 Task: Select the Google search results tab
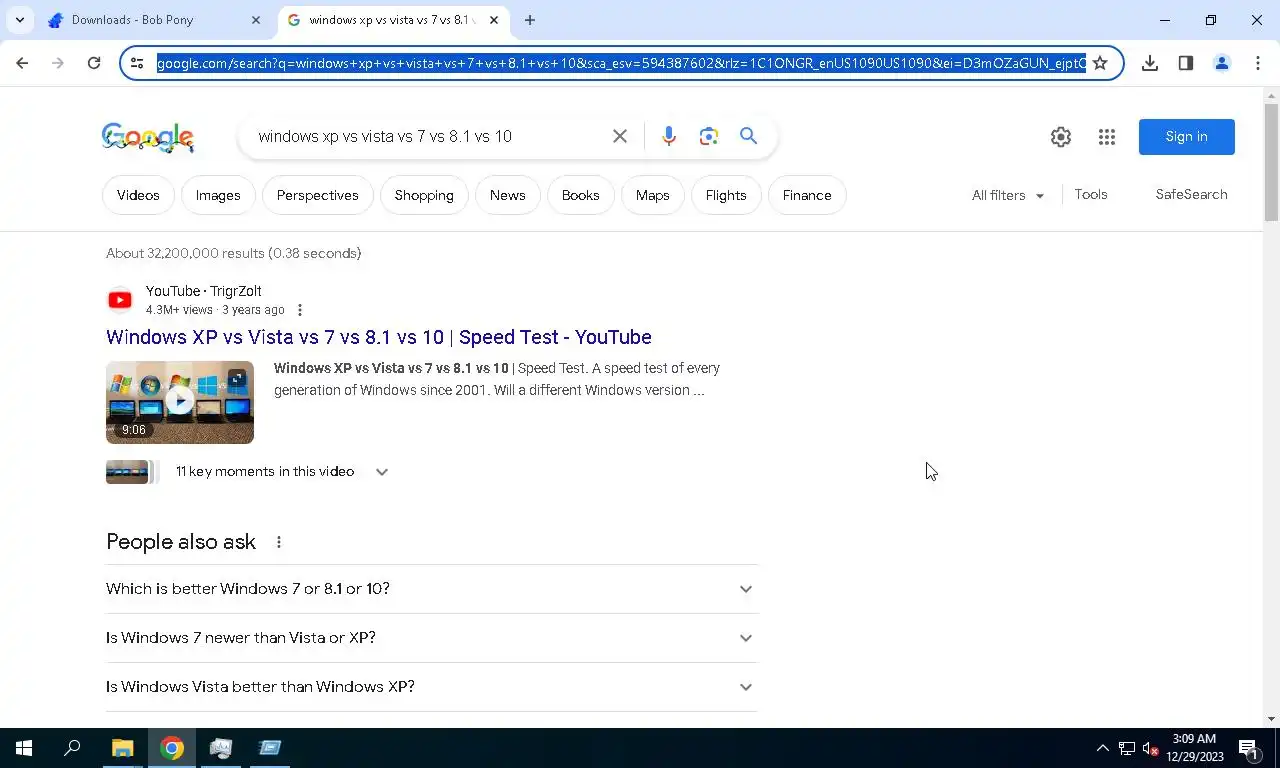coord(392,20)
